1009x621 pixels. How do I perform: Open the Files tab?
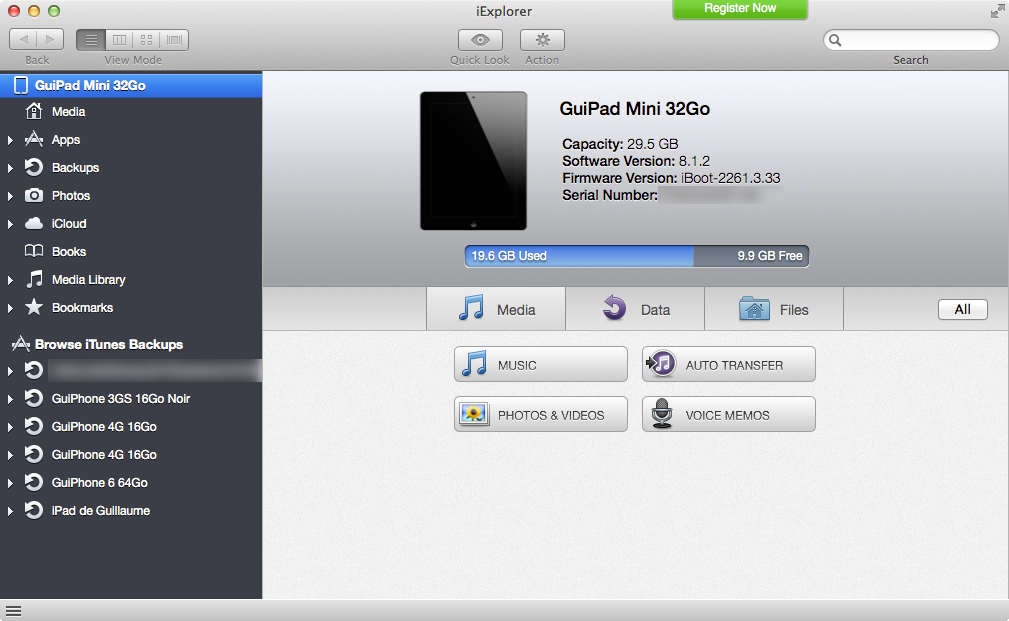(774, 309)
